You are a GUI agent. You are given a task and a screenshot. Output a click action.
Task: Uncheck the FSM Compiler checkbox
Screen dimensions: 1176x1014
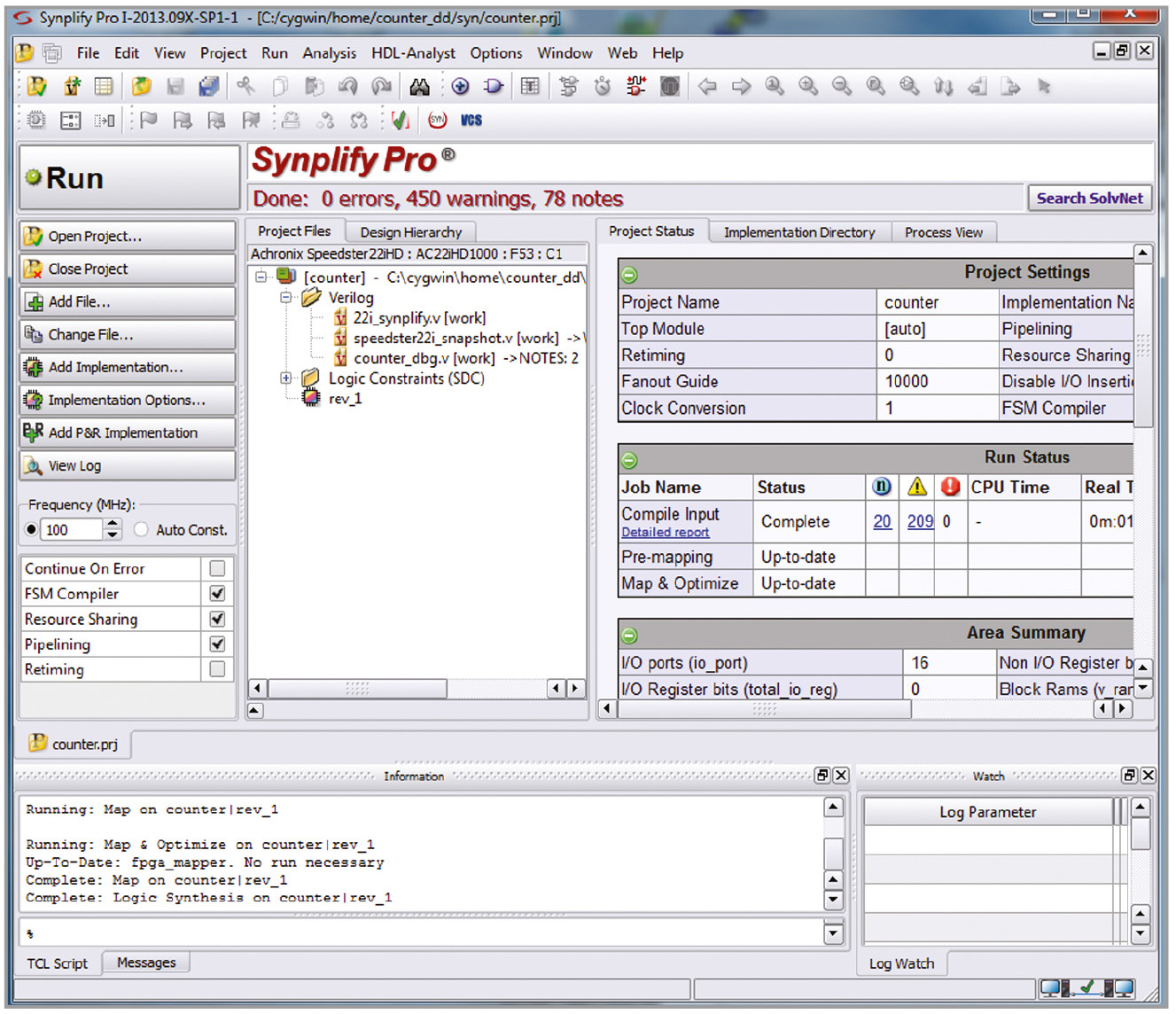(217, 593)
